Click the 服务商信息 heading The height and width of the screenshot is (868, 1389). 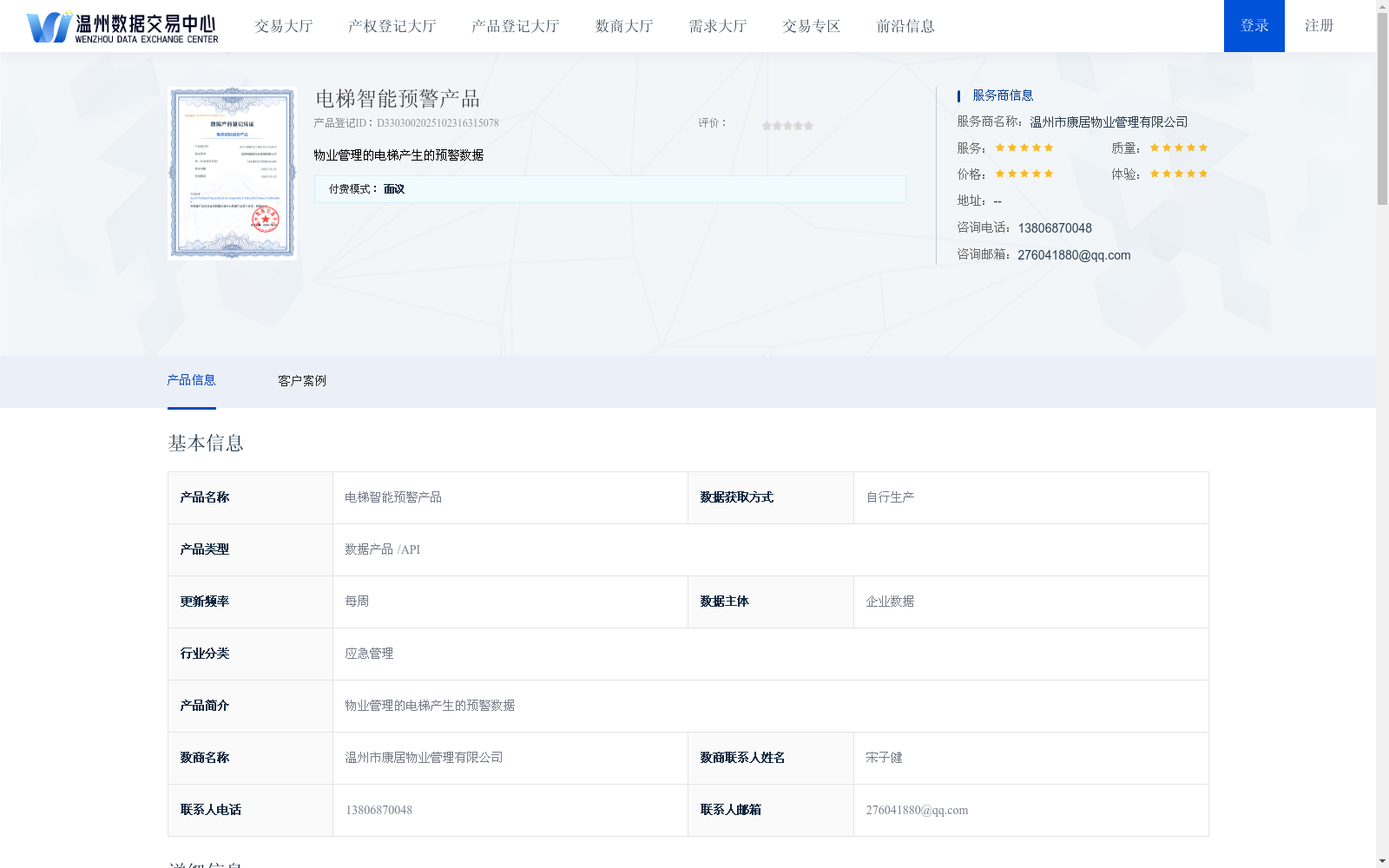coord(1003,95)
